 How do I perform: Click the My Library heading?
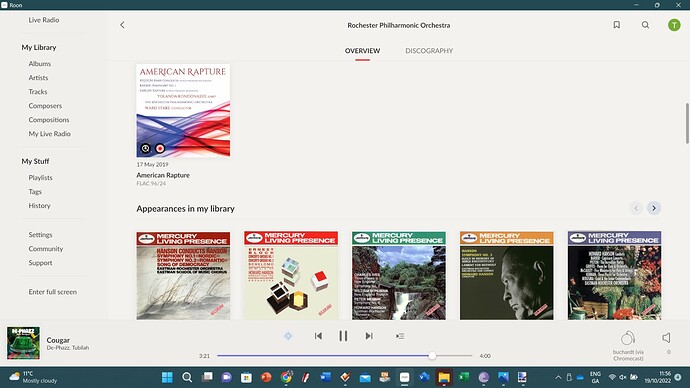[39, 48]
